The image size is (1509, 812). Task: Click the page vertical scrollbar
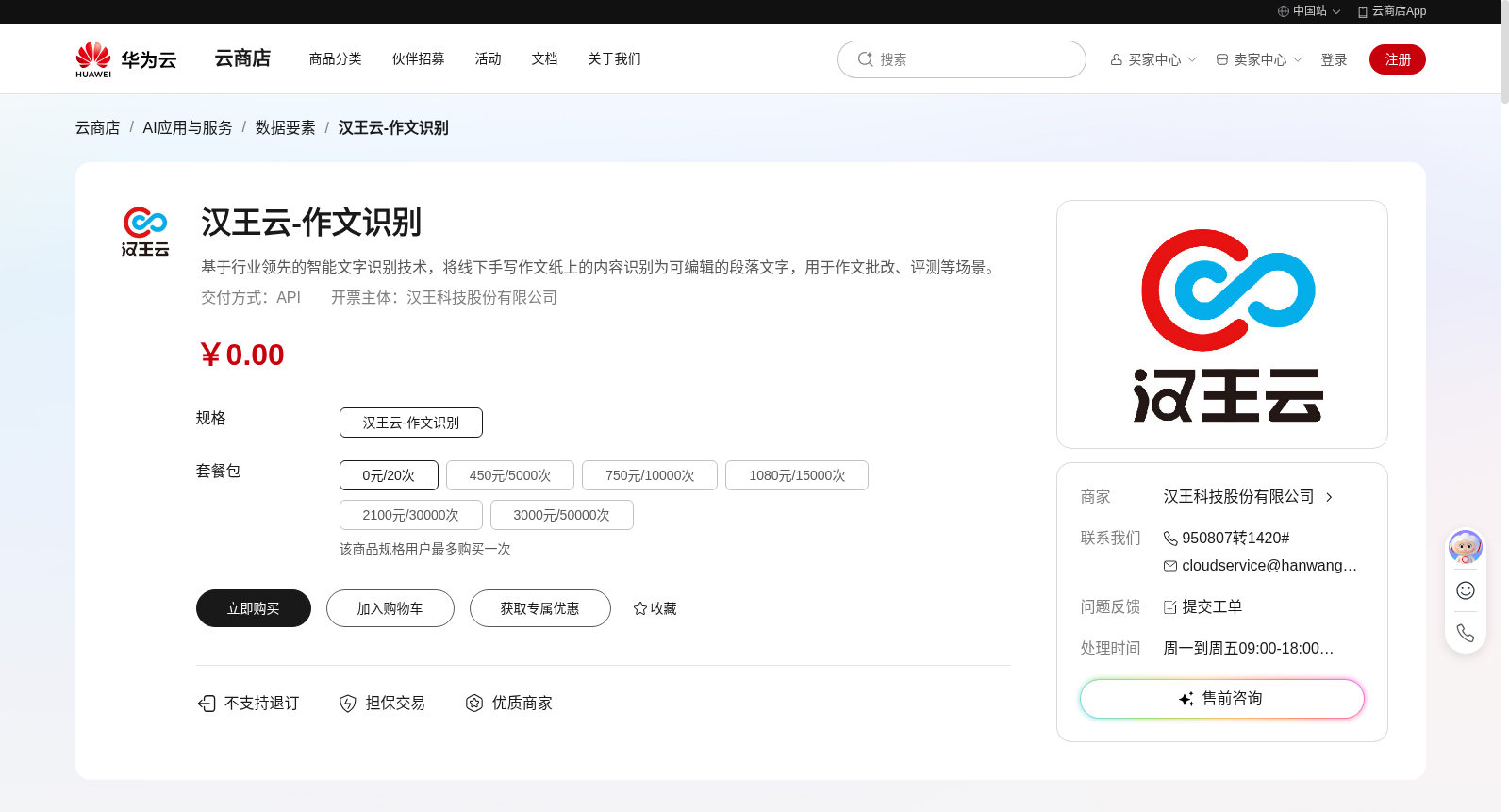point(1505,52)
